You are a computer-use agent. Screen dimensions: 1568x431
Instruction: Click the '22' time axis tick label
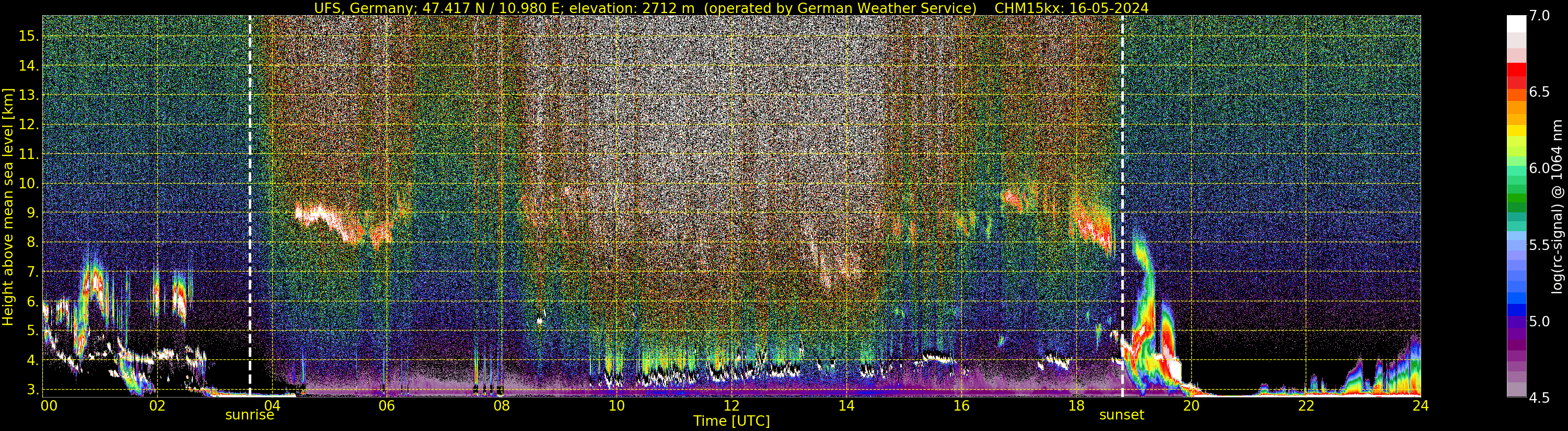tap(1306, 405)
